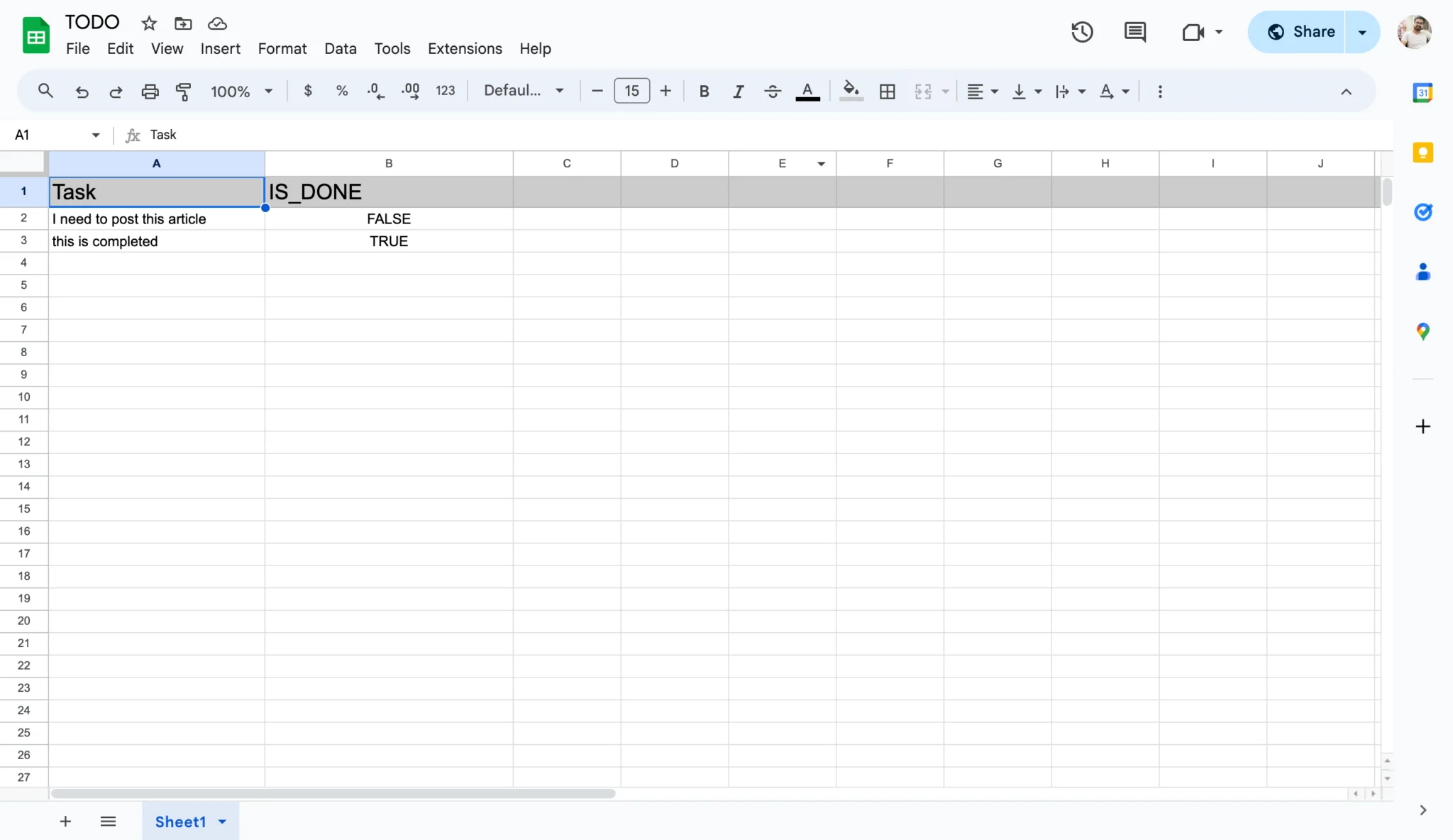Format selection as currency

pyautogui.click(x=308, y=91)
